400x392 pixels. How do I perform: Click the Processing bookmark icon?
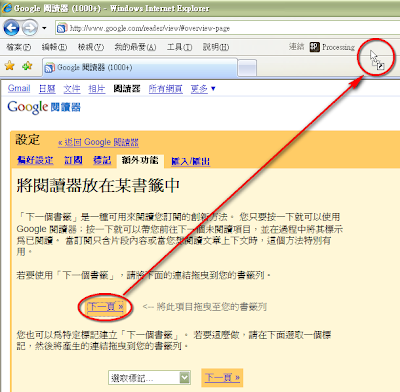[x=315, y=47]
